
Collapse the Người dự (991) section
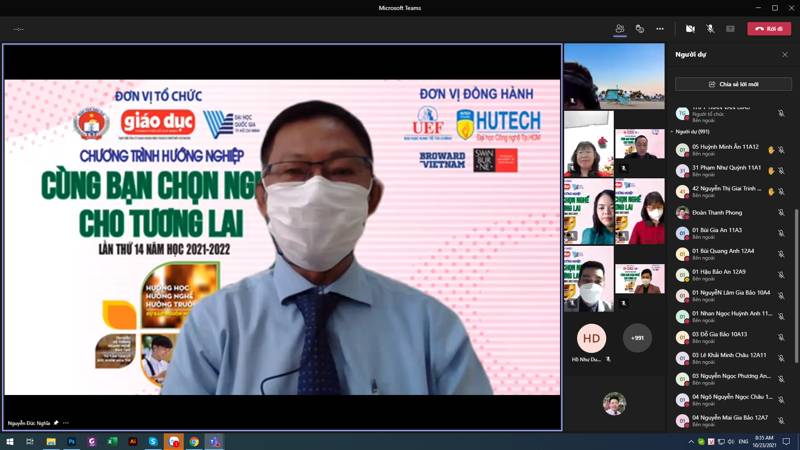coord(673,131)
